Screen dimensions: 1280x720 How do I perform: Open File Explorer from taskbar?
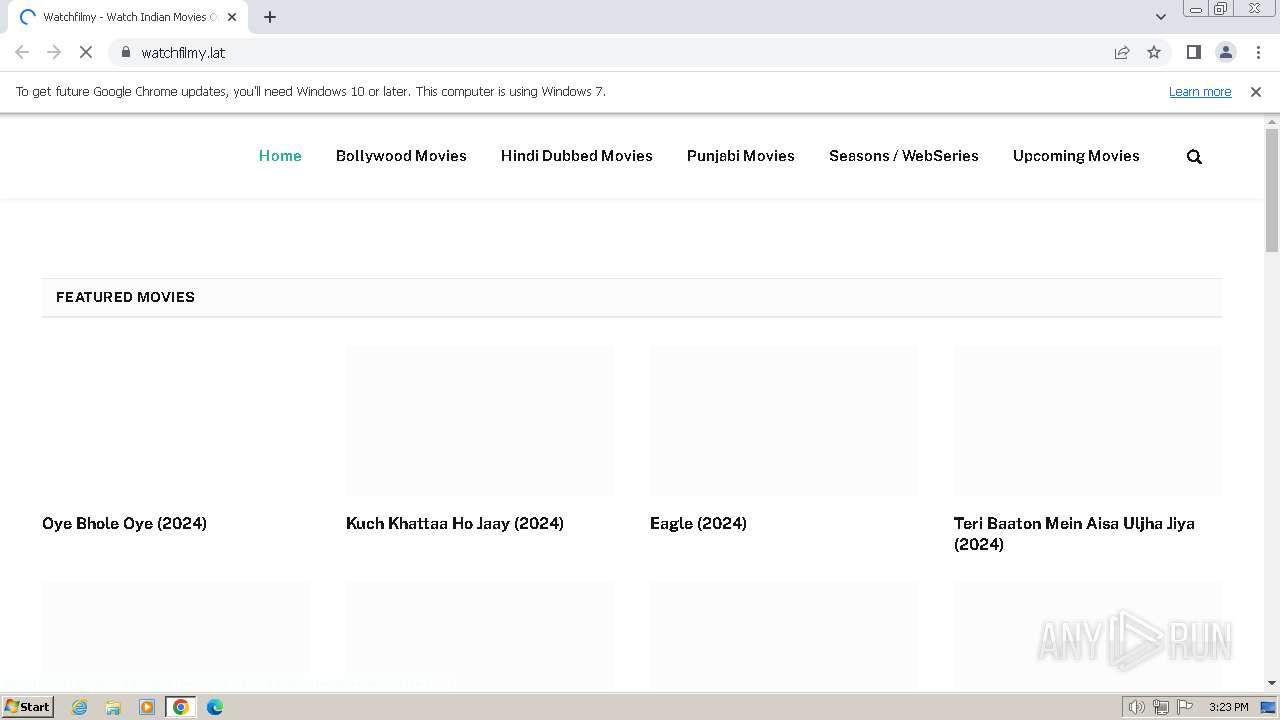point(113,707)
